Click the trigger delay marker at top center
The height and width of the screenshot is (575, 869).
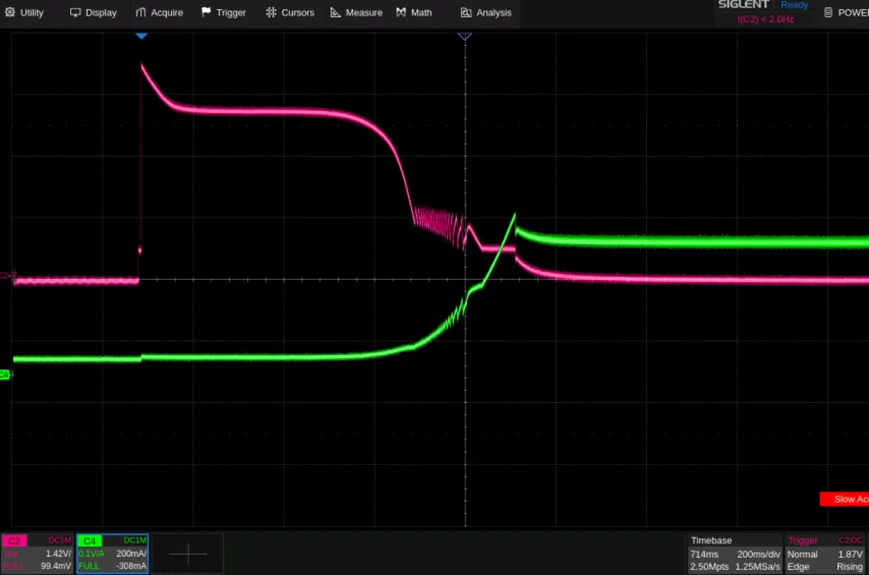[464, 37]
